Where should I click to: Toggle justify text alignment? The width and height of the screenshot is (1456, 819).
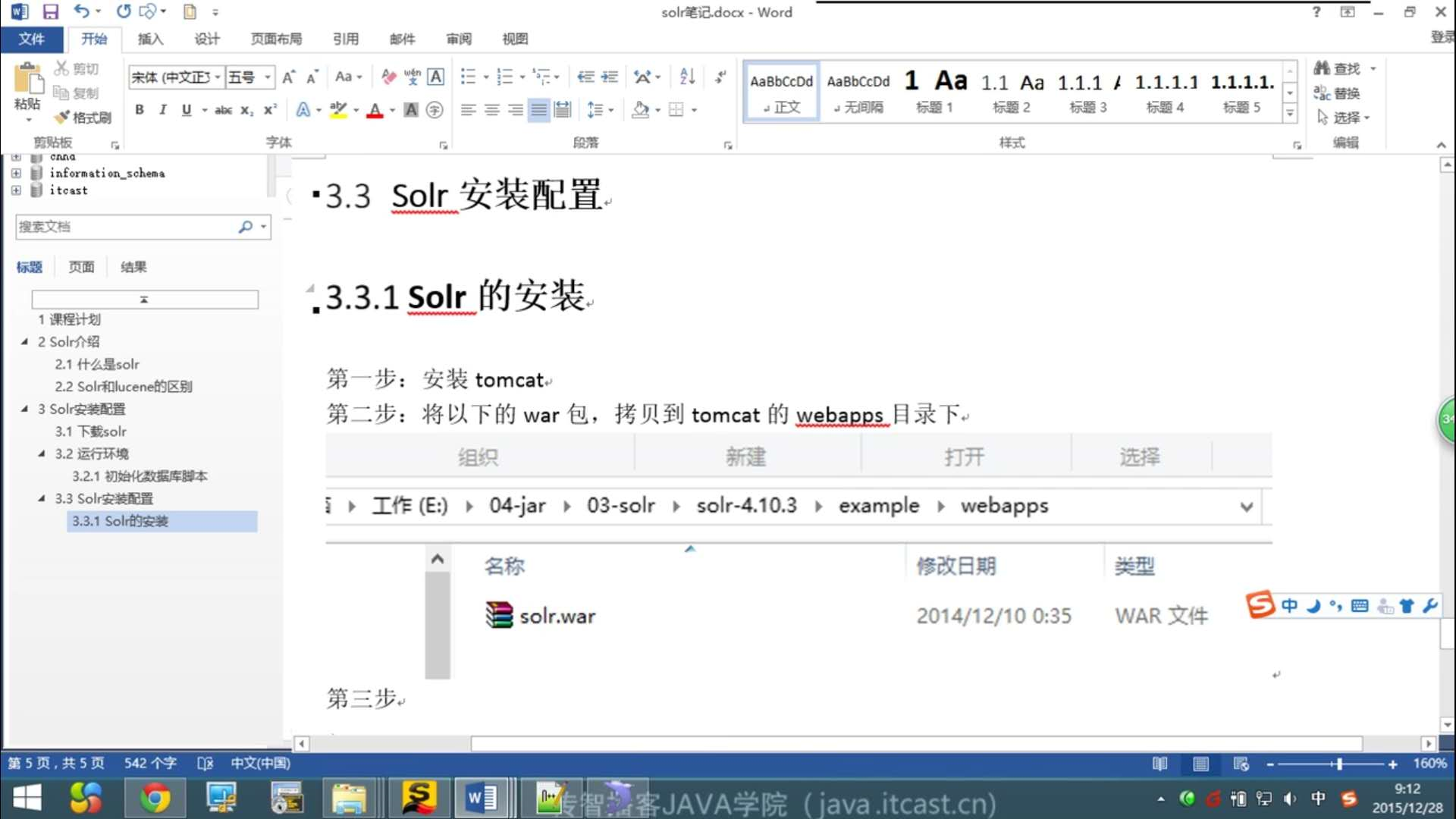click(538, 110)
